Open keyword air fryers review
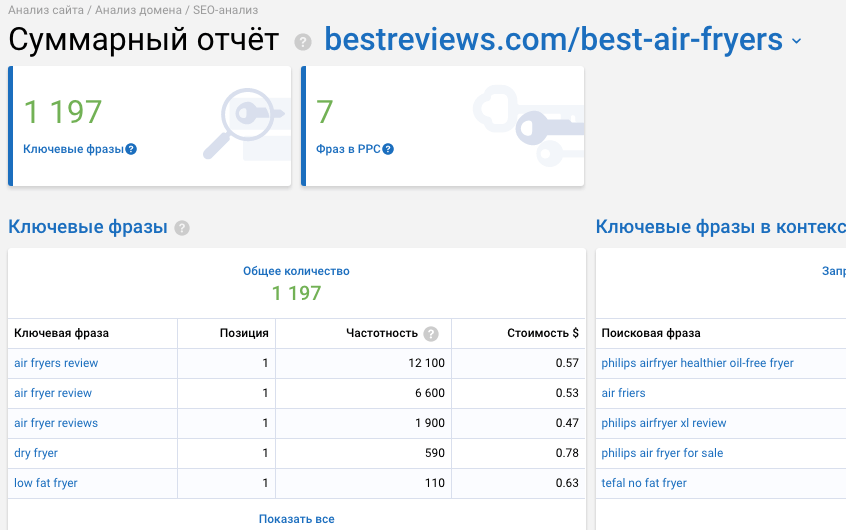This screenshot has height=530, width=846. click(x=56, y=363)
